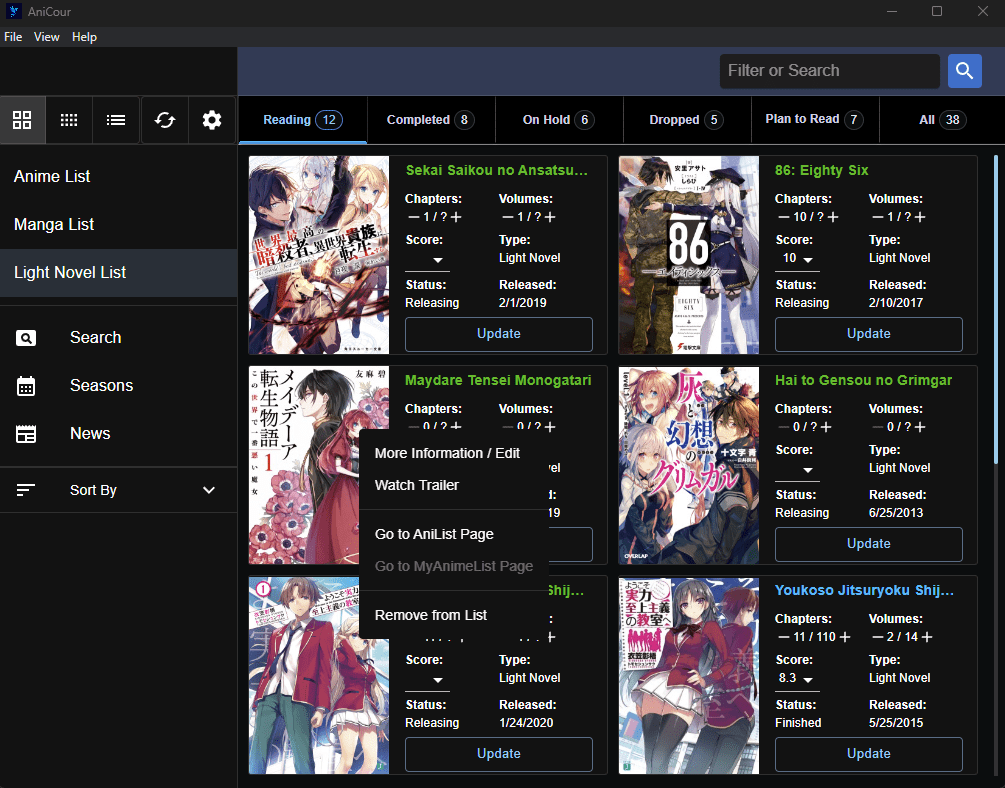
Task: Update Sekai Saikou no Ansatsu entry
Action: pyautogui.click(x=499, y=334)
